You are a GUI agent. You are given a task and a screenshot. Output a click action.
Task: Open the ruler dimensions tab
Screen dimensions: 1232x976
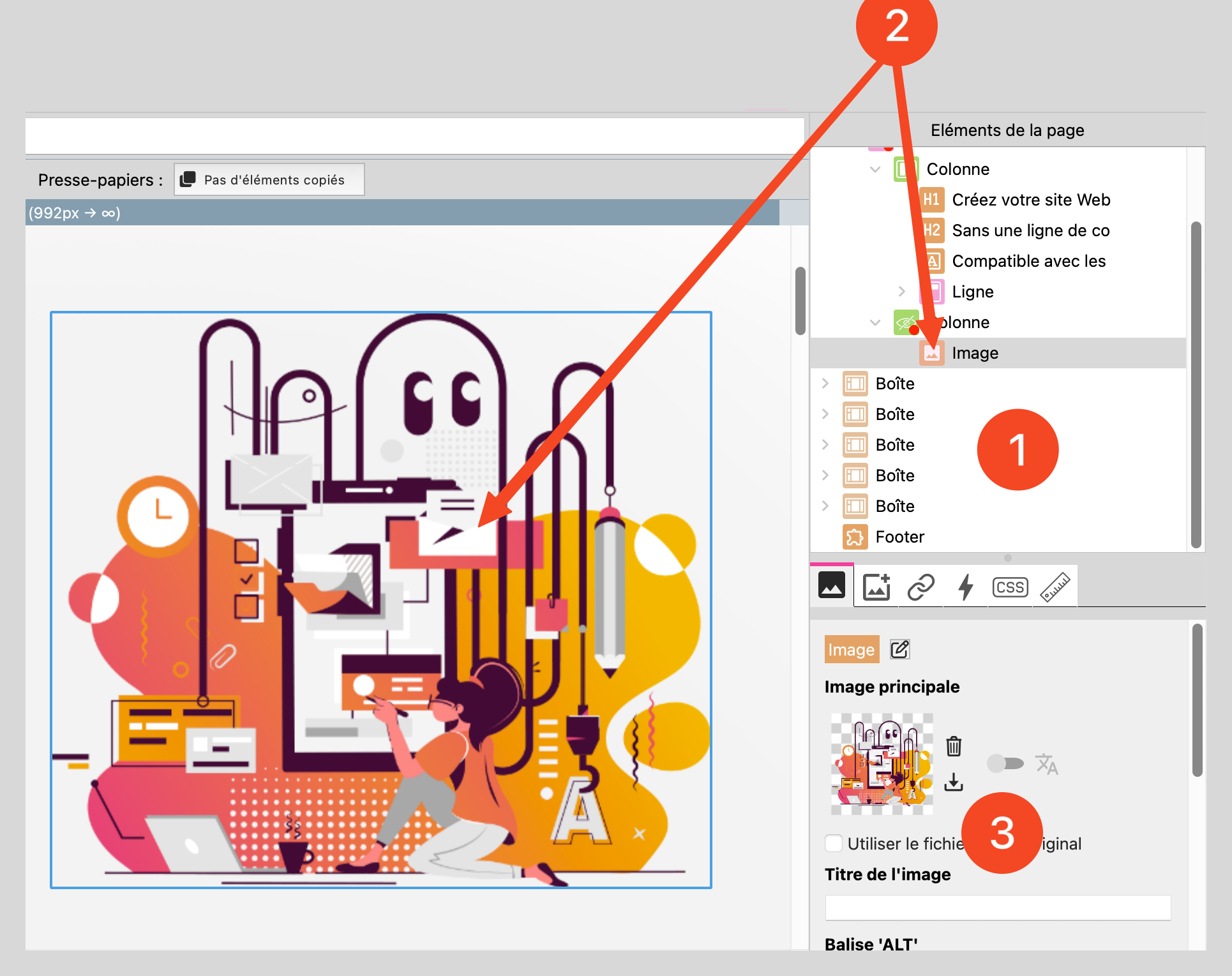coord(1055,587)
